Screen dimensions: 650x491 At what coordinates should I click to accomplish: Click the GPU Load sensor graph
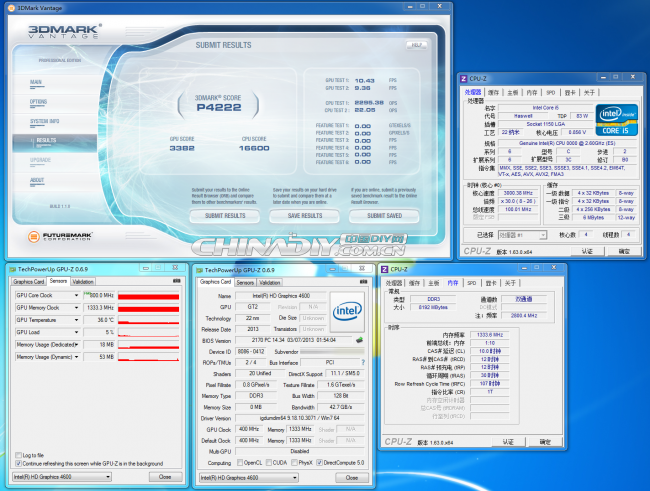point(148,332)
